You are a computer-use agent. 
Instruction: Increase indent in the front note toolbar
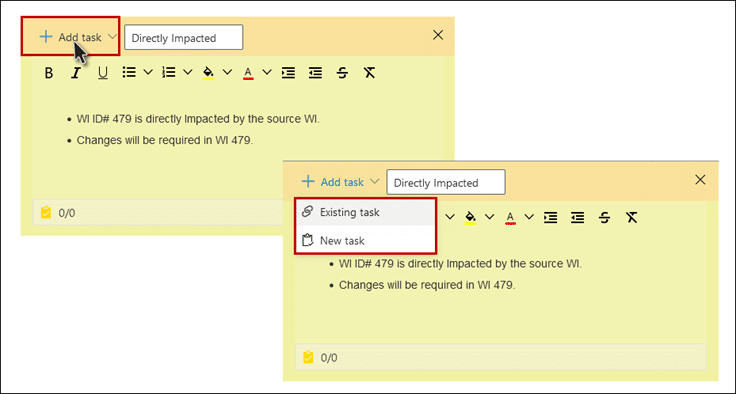[x=551, y=217]
